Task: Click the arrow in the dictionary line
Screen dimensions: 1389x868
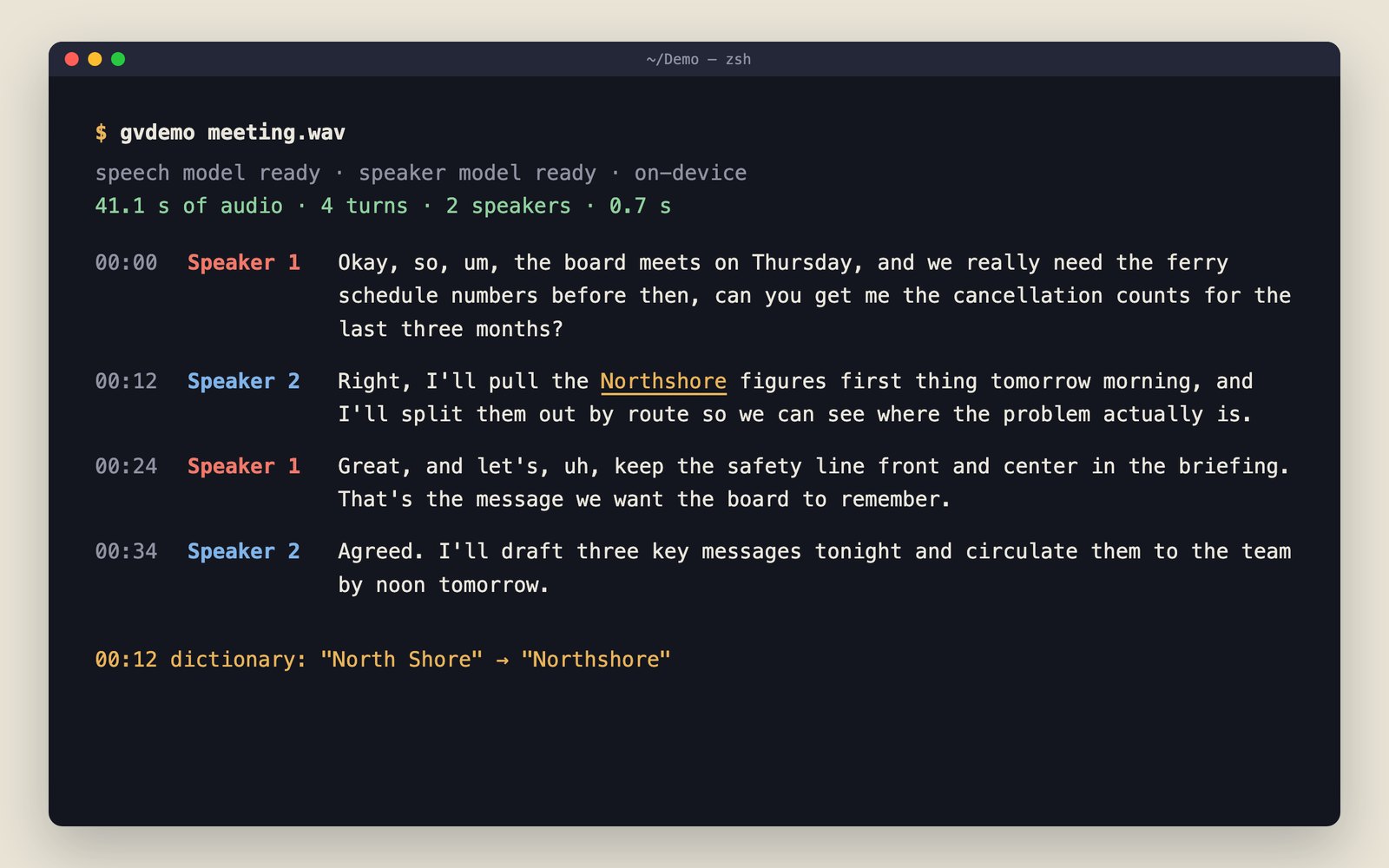Action: pos(502,660)
